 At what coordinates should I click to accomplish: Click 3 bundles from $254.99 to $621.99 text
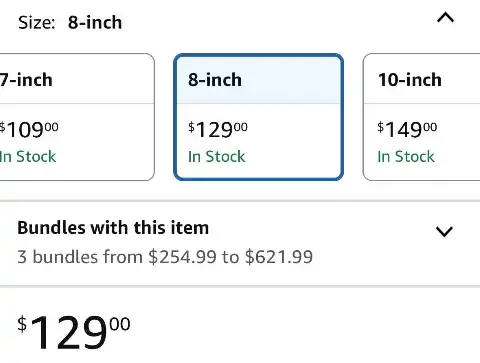click(165, 257)
